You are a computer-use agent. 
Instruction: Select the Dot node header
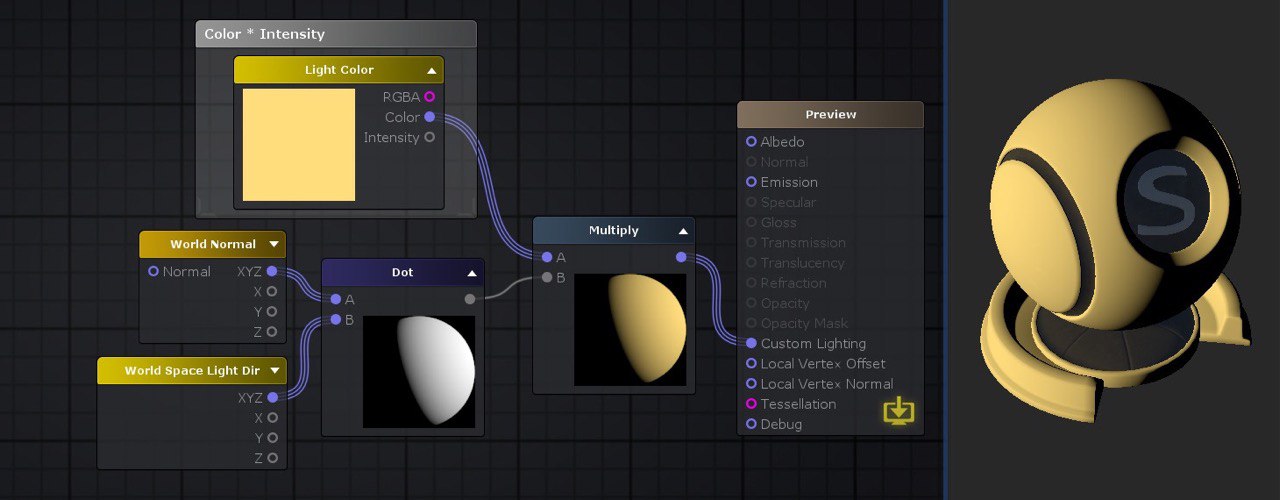(x=402, y=272)
